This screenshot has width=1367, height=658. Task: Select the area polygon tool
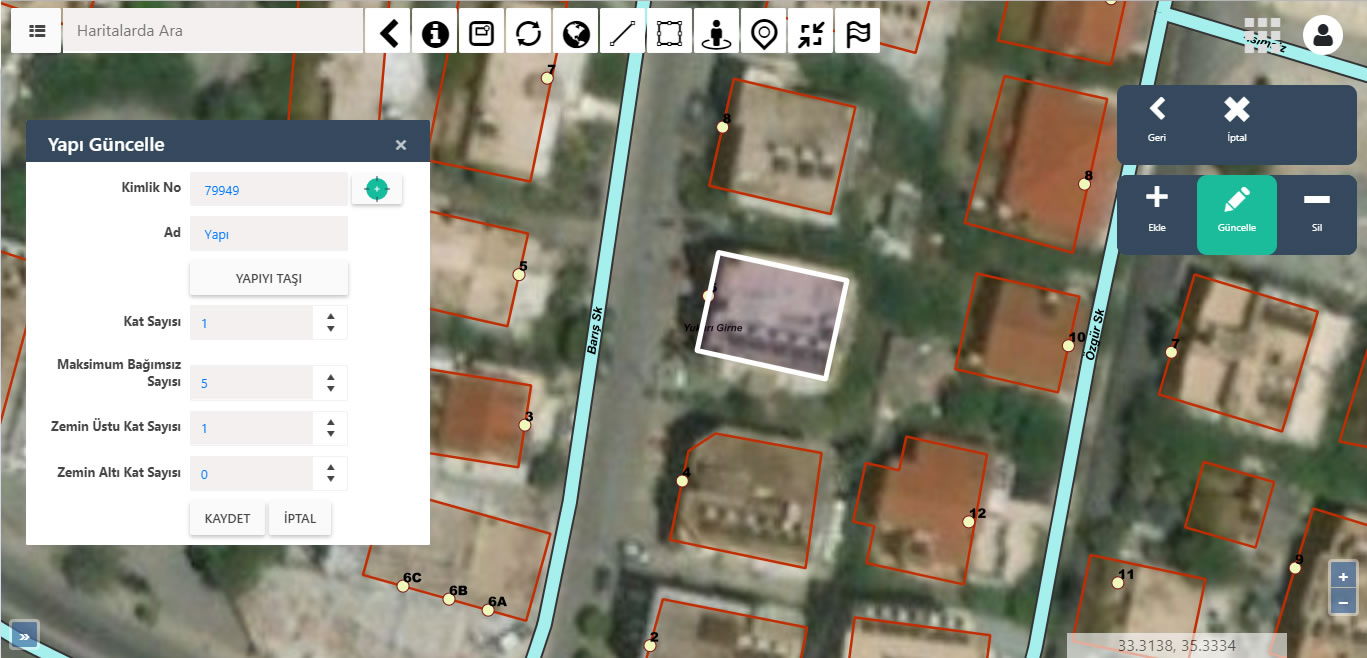670,31
